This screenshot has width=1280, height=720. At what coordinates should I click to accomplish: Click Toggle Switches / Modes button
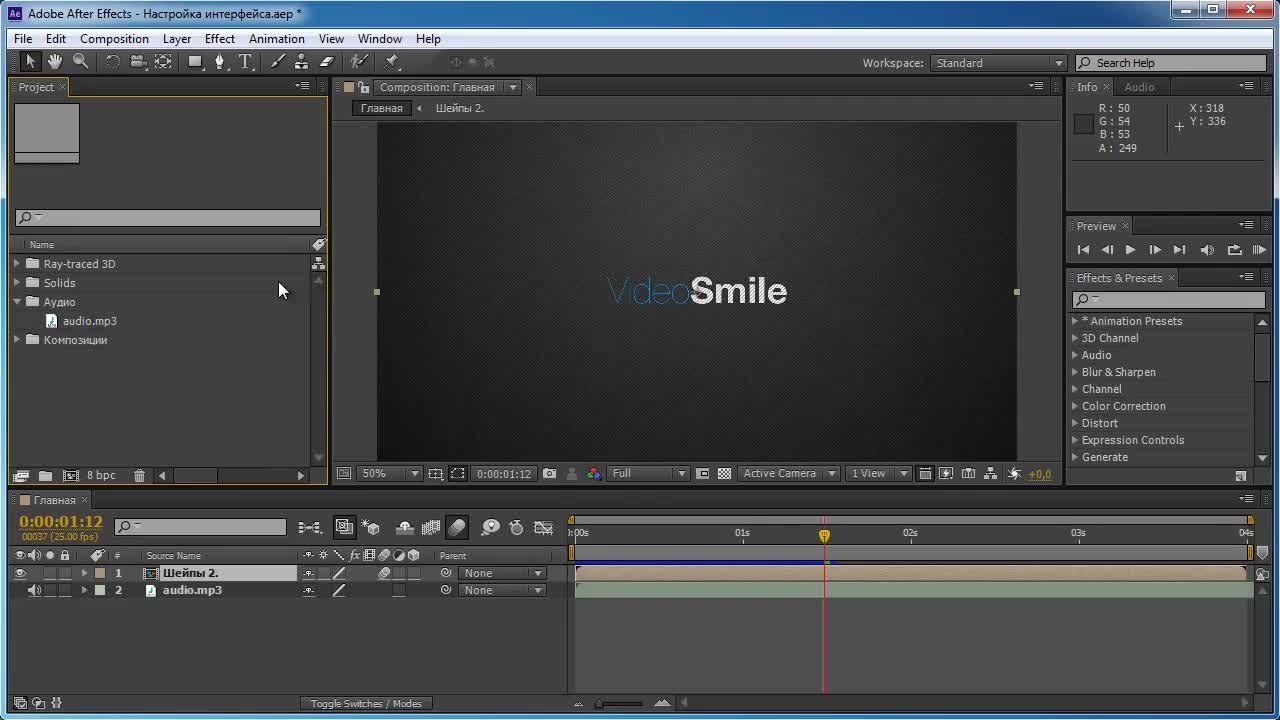(366, 703)
